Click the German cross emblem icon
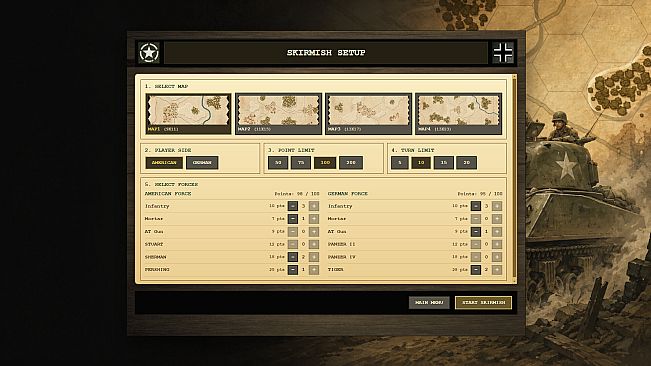This screenshot has height=366, width=651. point(503,53)
